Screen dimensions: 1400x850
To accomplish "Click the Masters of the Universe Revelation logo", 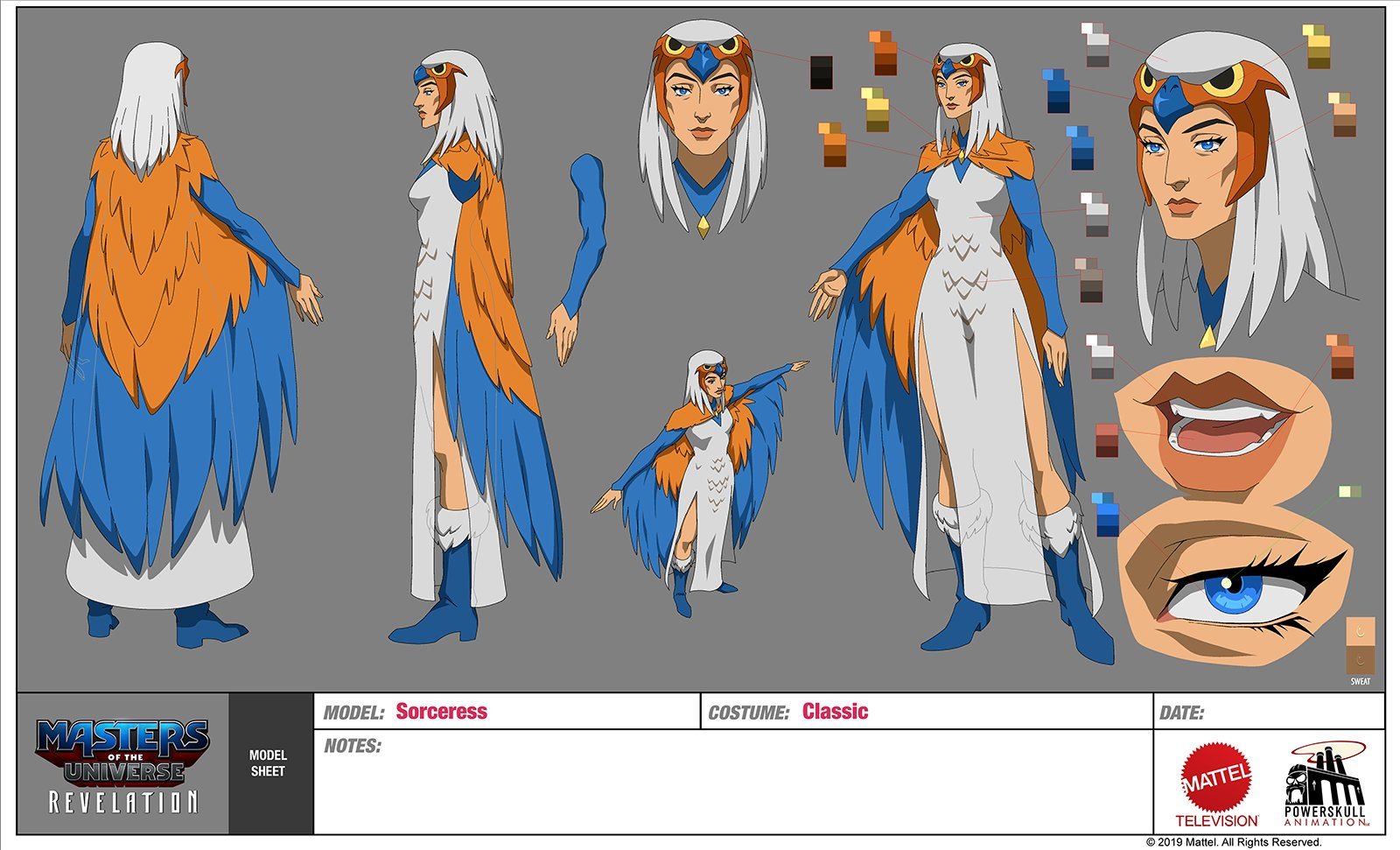I will (122, 766).
